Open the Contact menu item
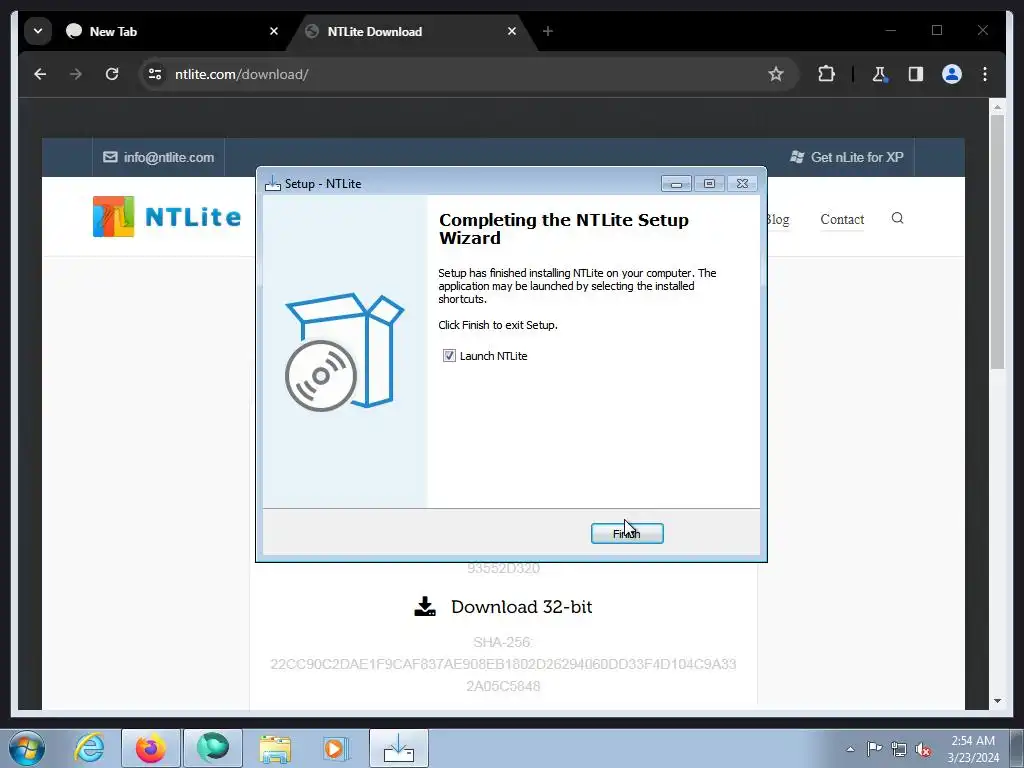Image resolution: width=1024 pixels, height=768 pixels. click(x=842, y=219)
